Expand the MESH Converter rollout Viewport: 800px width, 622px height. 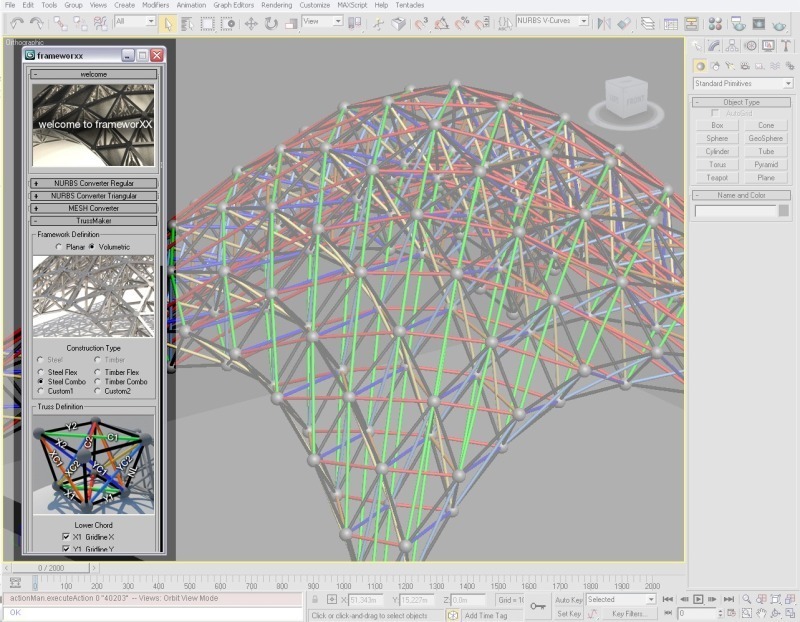tap(93, 208)
